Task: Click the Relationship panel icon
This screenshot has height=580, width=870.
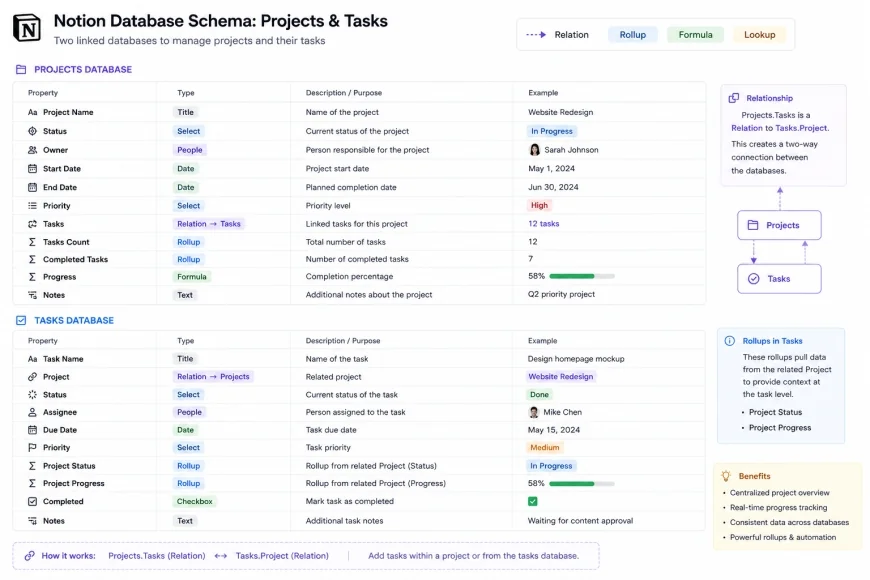Action: [x=734, y=98]
